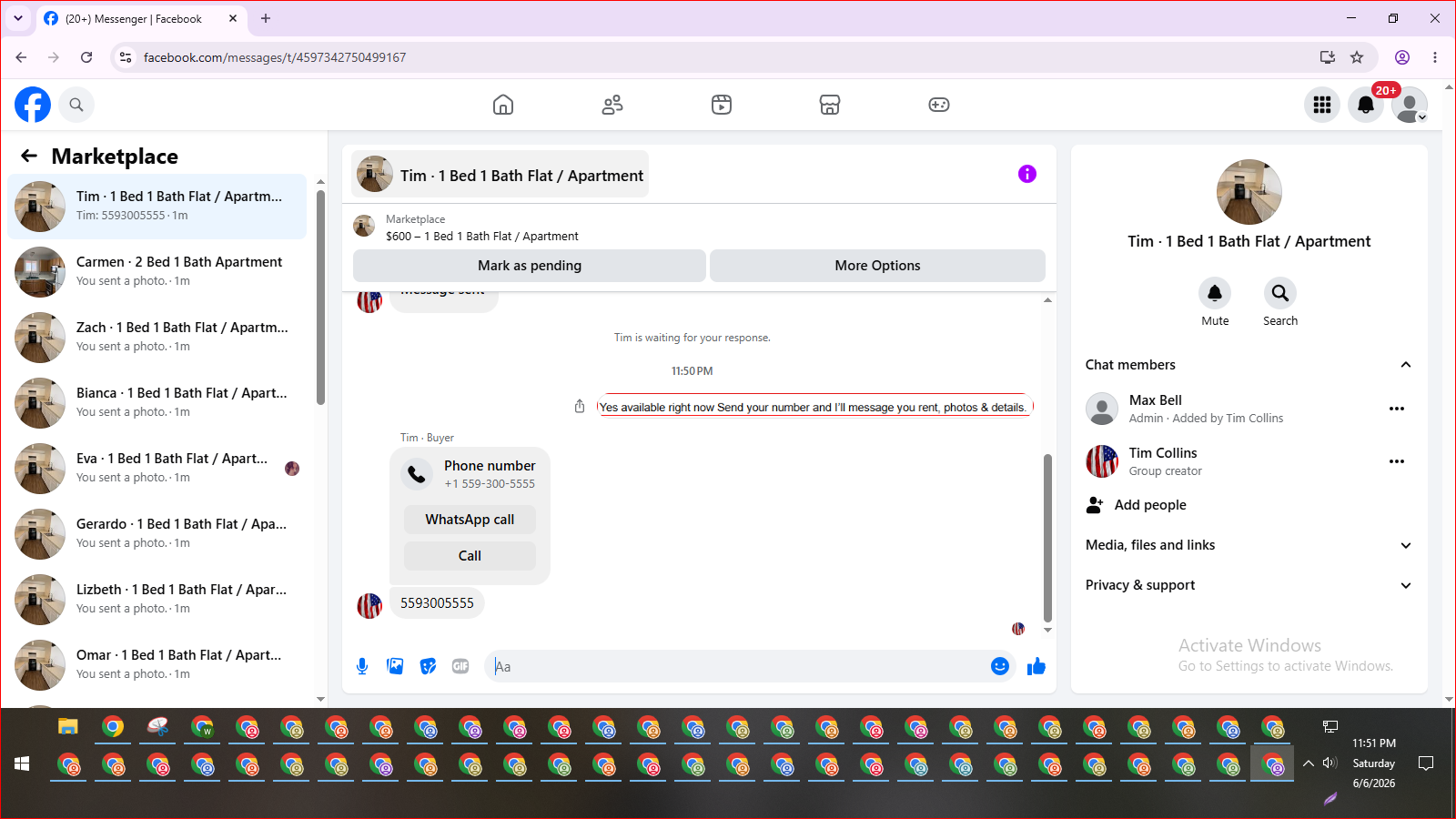Send a thumbs-up like

(x=1036, y=666)
